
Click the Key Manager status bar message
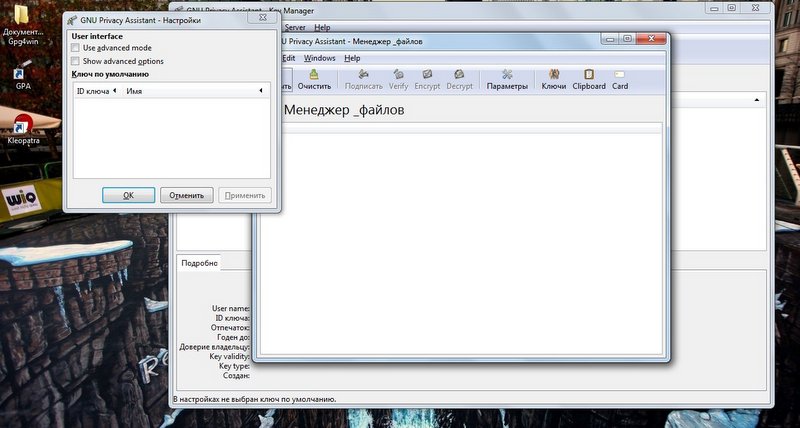[255, 399]
